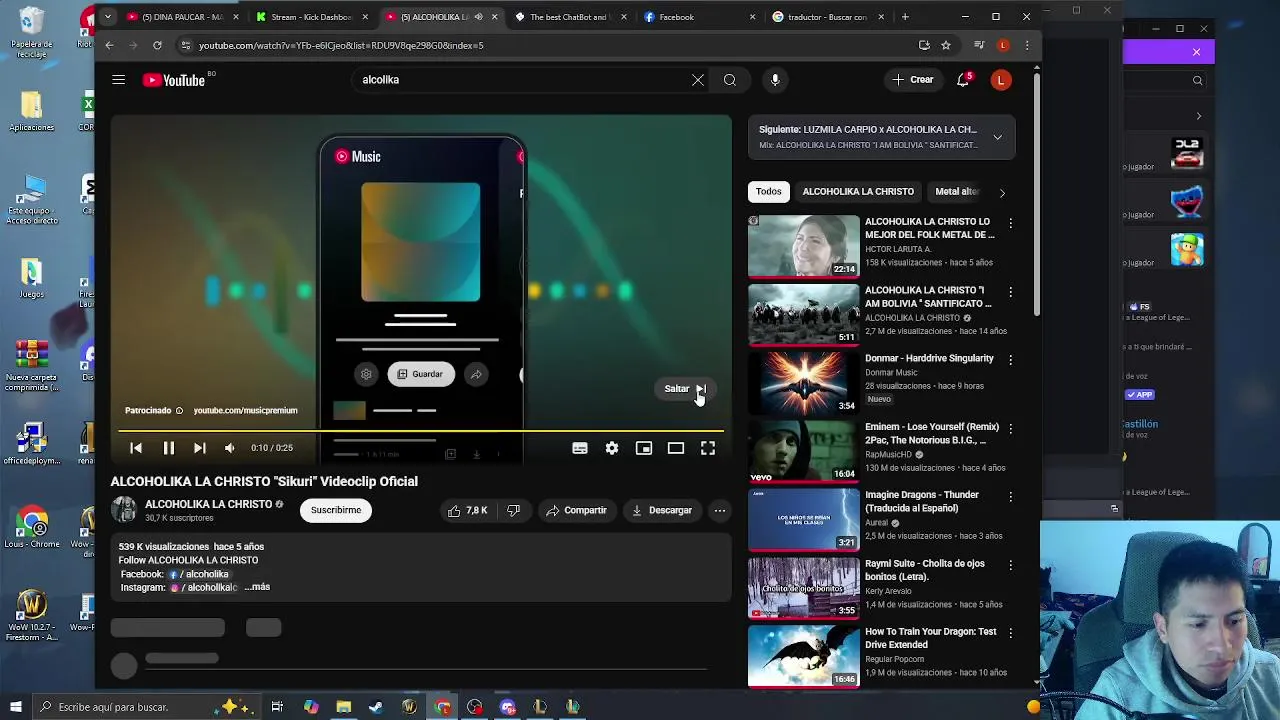Open more actions below video
The height and width of the screenshot is (720, 1280).
click(x=719, y=511)
